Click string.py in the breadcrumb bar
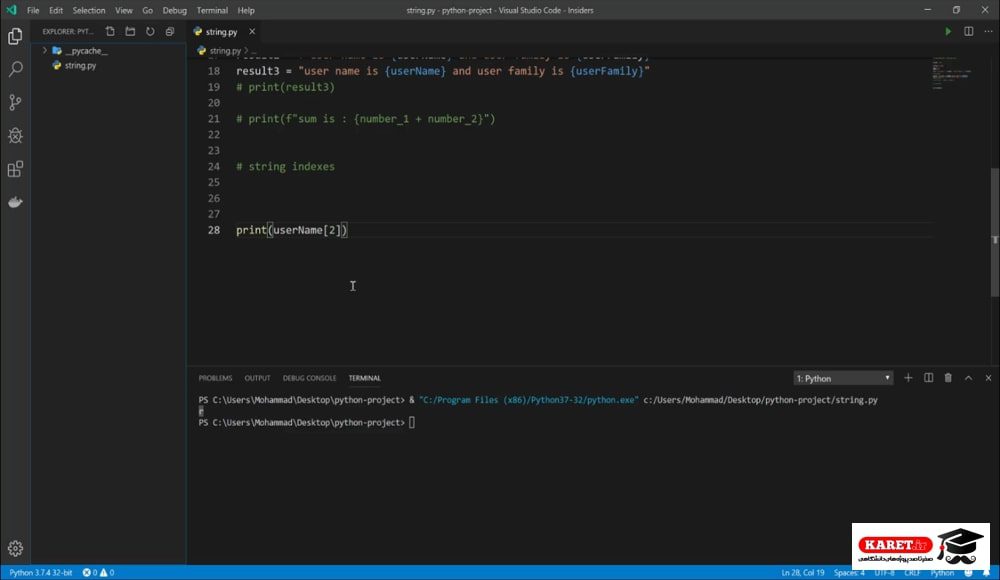The height and width of the screenshot is (580, 1000). [224, 50]
